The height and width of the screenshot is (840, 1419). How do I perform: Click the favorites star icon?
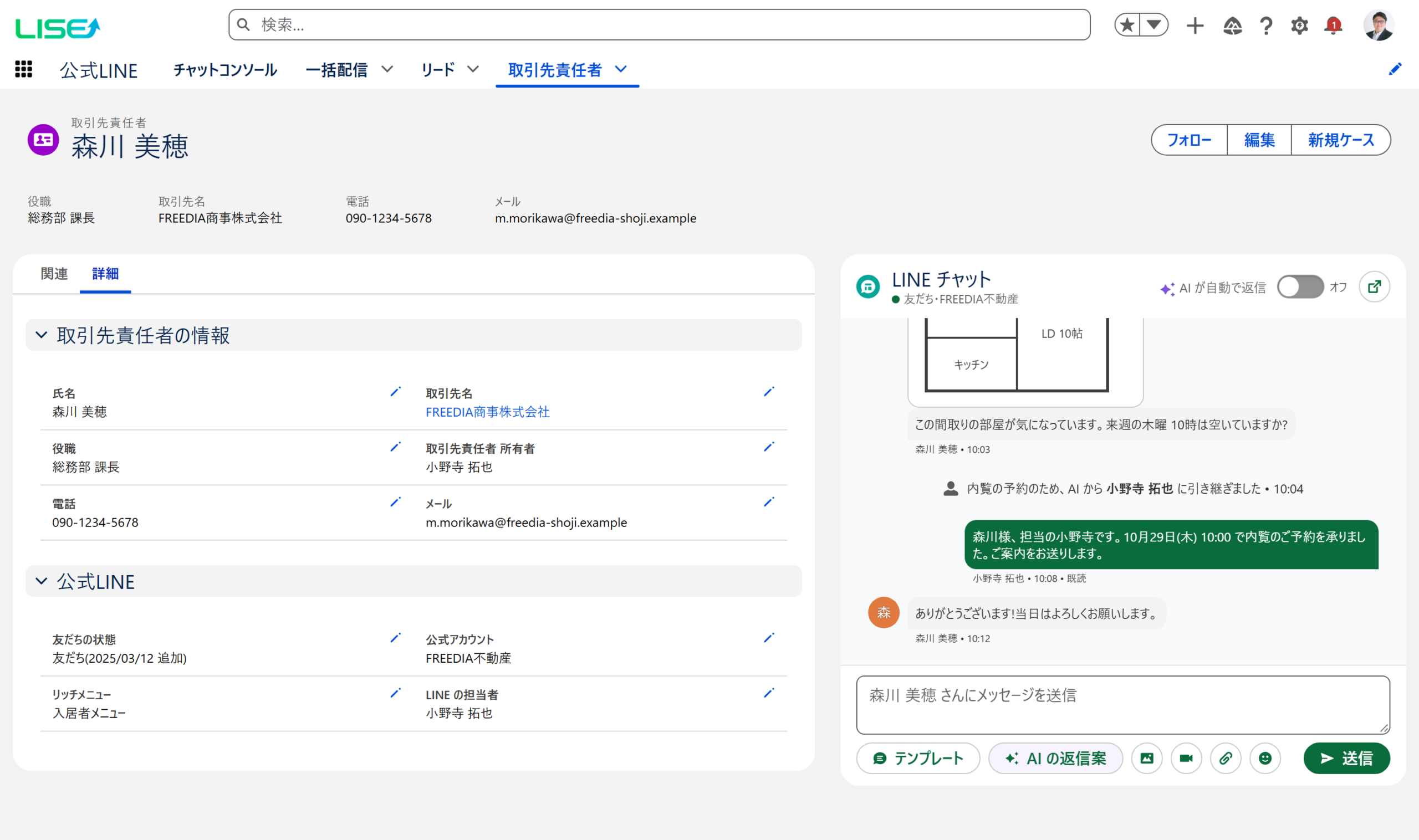coord(1127,25)
